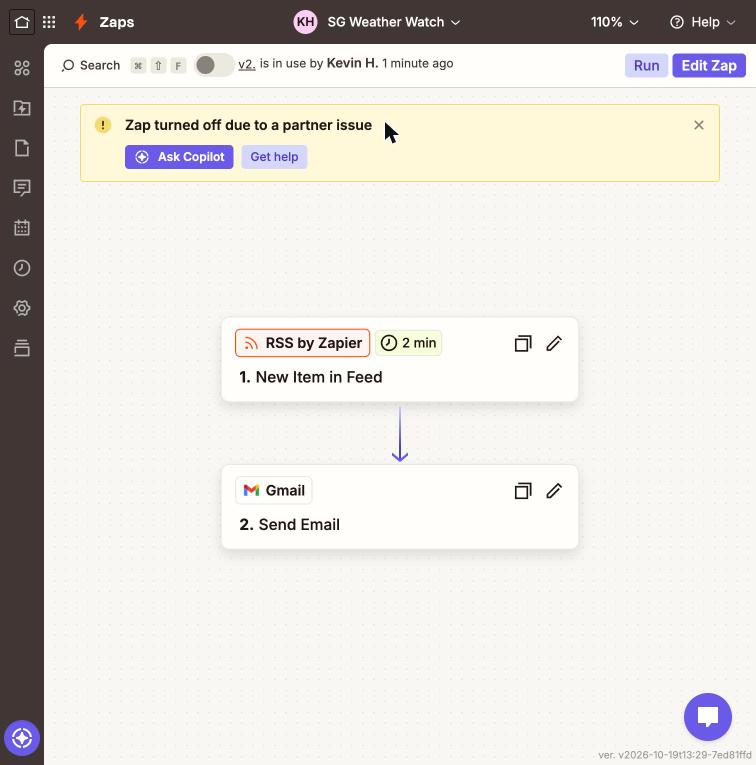Launch Copilot from bottom-left circle icon
The width and height of the screenshot is (756, 765).
click(x=22, y=738)
